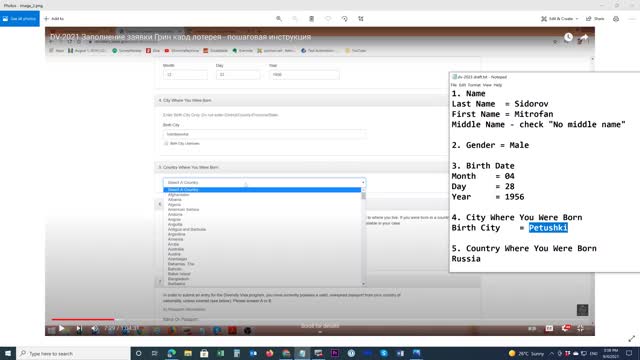This screenshot has height=360, width=640.
Task: Click the Birth City text field
Action: click(264, 134)
